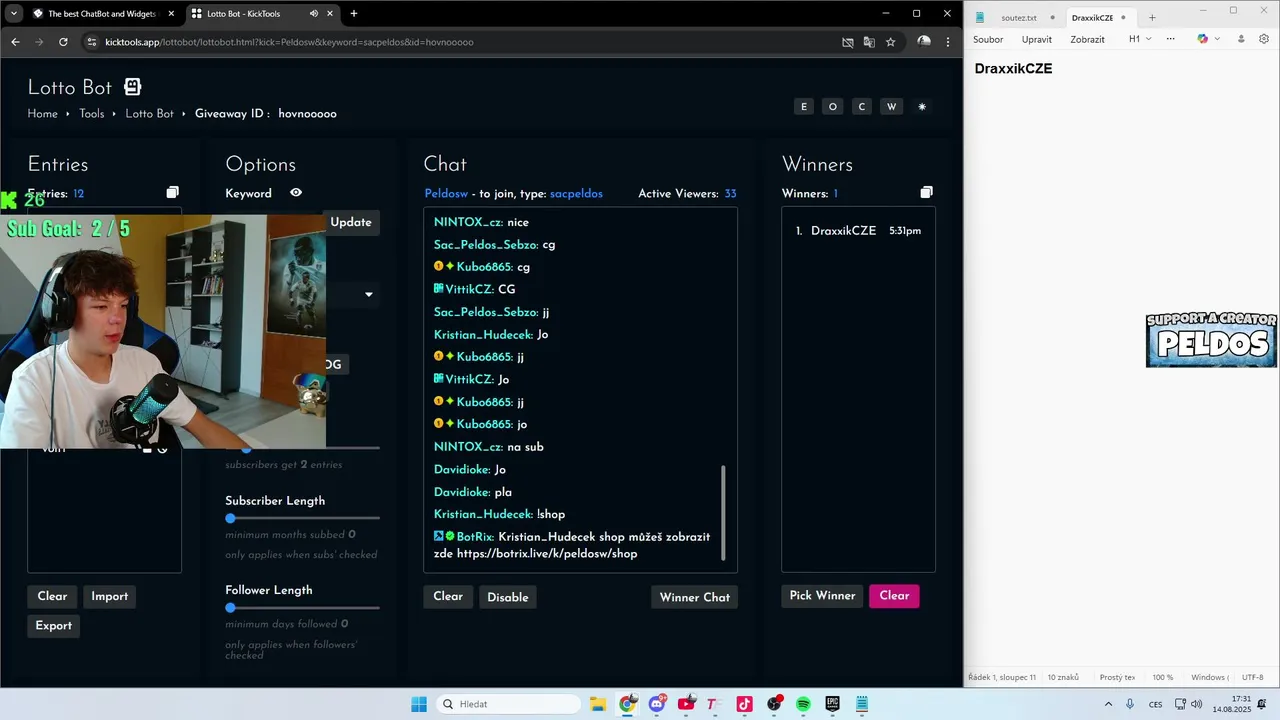Click the O shortcut button

pyautogui.click(x=832, y=107)
